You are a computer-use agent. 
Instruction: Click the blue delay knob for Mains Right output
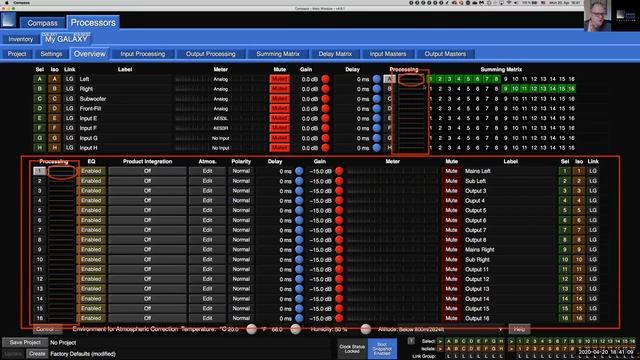pos(299,249)
